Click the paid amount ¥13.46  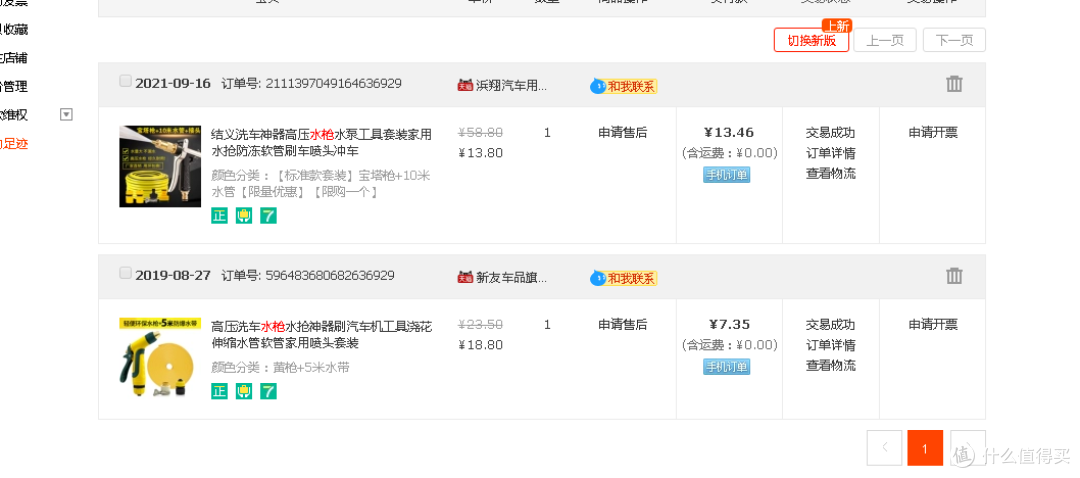pos(729,133)
